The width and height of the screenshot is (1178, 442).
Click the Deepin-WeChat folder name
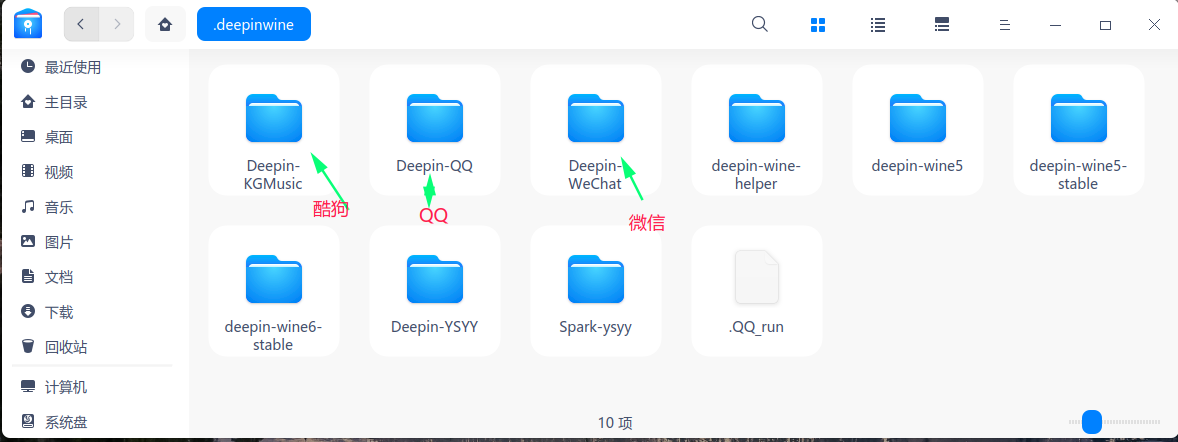click(596, 174)
